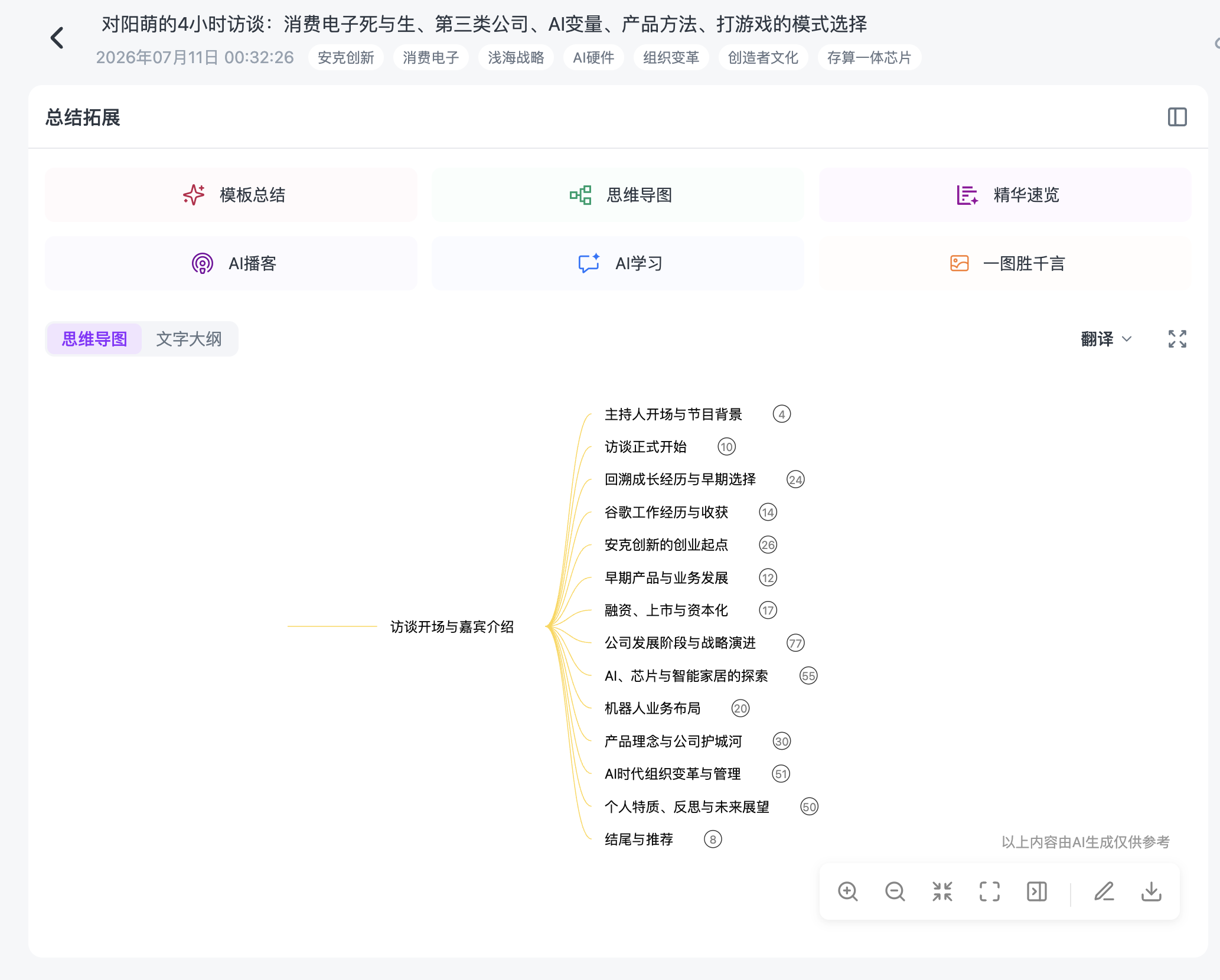Viewport: 1220px width, 980px height.
Task: Open the side panel arrow icon
Action: (1037, 891)
